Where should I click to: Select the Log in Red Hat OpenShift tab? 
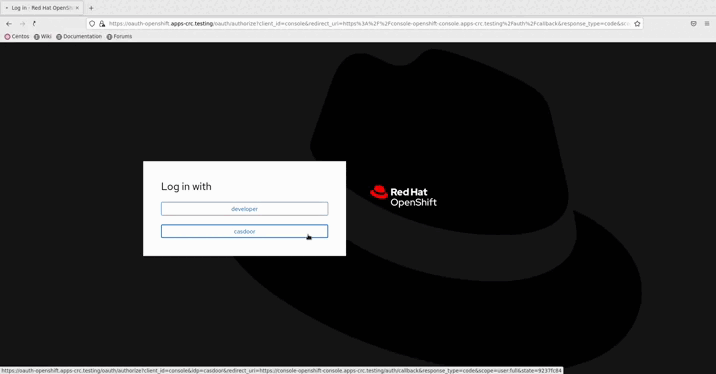(42, 8)
